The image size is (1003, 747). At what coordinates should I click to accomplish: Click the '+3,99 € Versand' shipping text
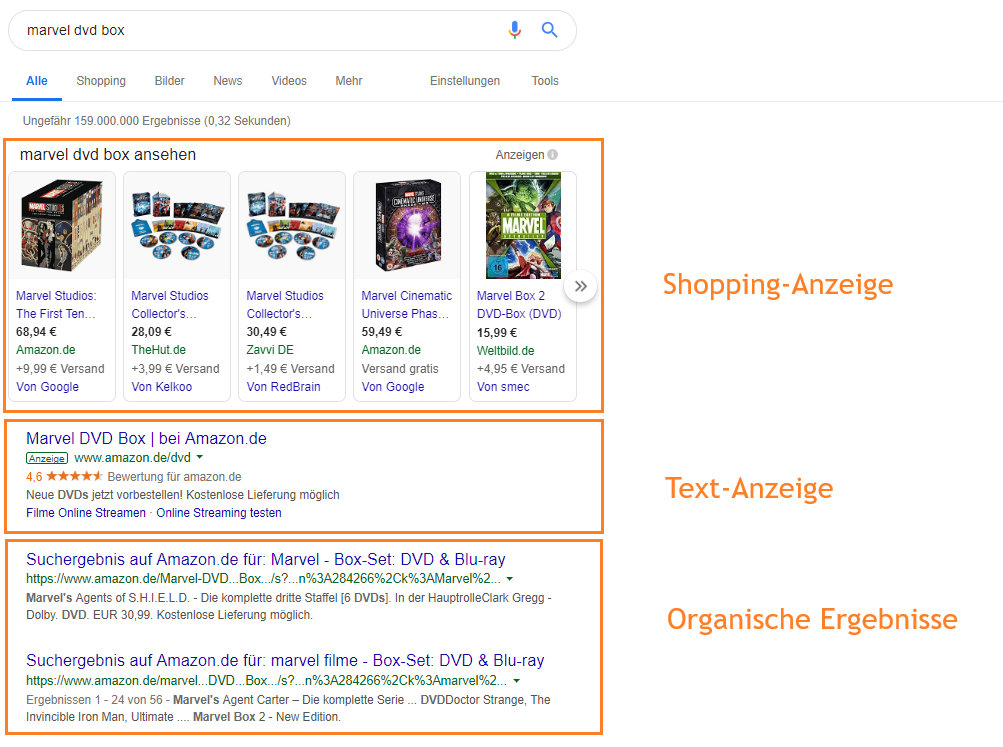(x=175, y=369)
